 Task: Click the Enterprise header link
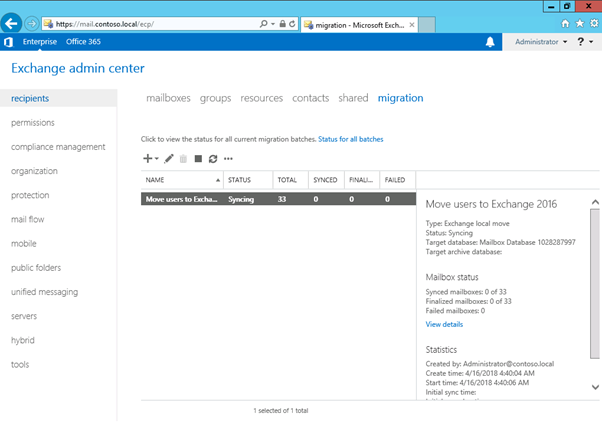coord(40,41)
